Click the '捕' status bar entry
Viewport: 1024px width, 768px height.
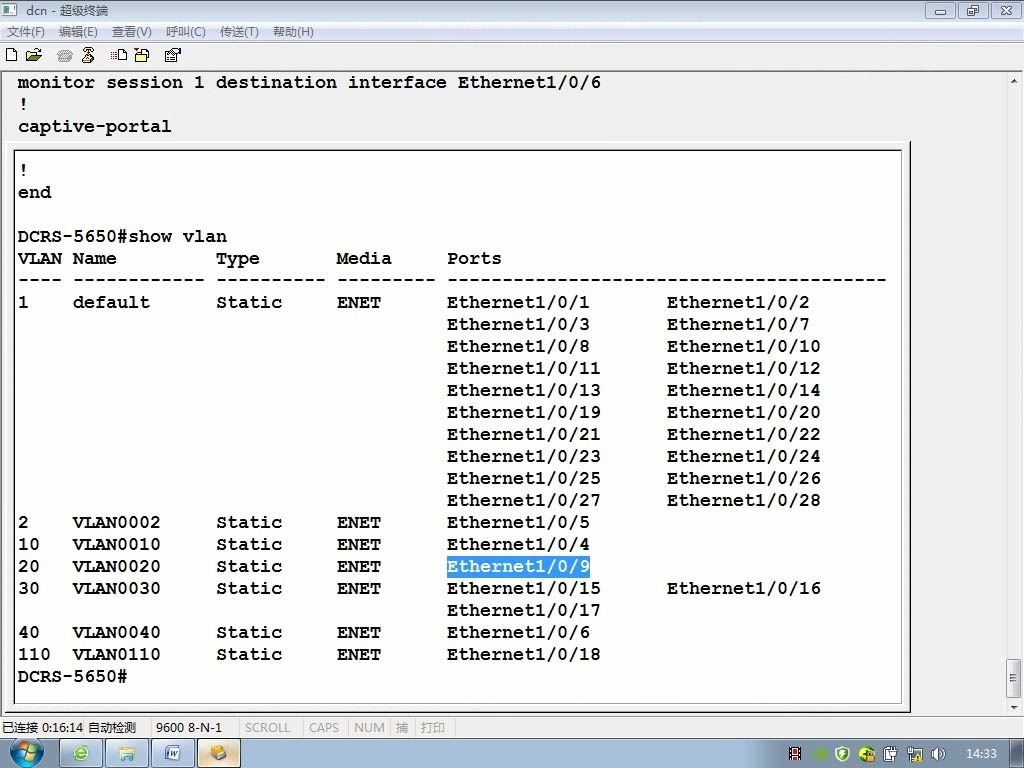click(x=402, y=728)
